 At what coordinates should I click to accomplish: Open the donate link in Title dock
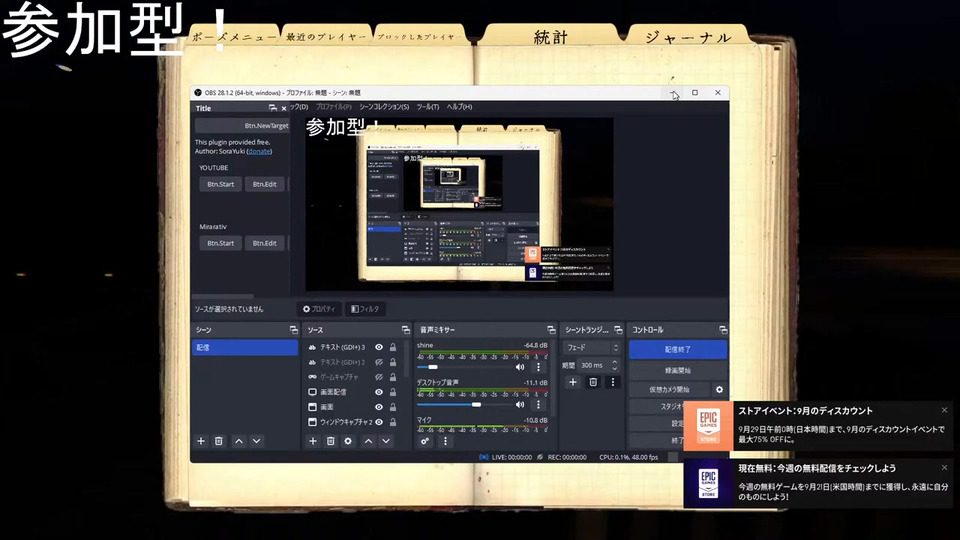point(260,151)
